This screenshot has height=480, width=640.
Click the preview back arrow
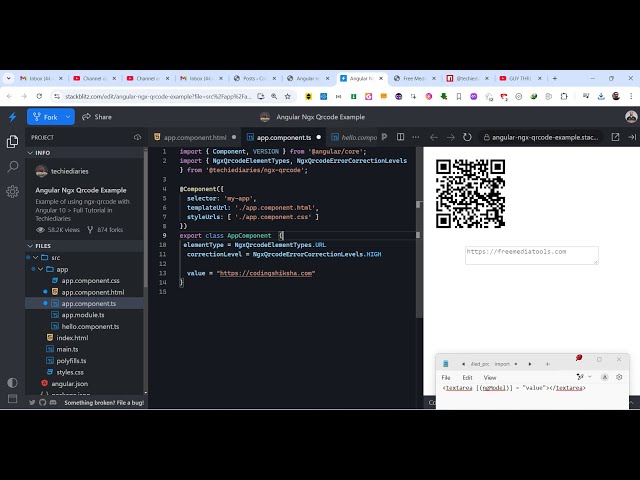click(x=434, y=137)
